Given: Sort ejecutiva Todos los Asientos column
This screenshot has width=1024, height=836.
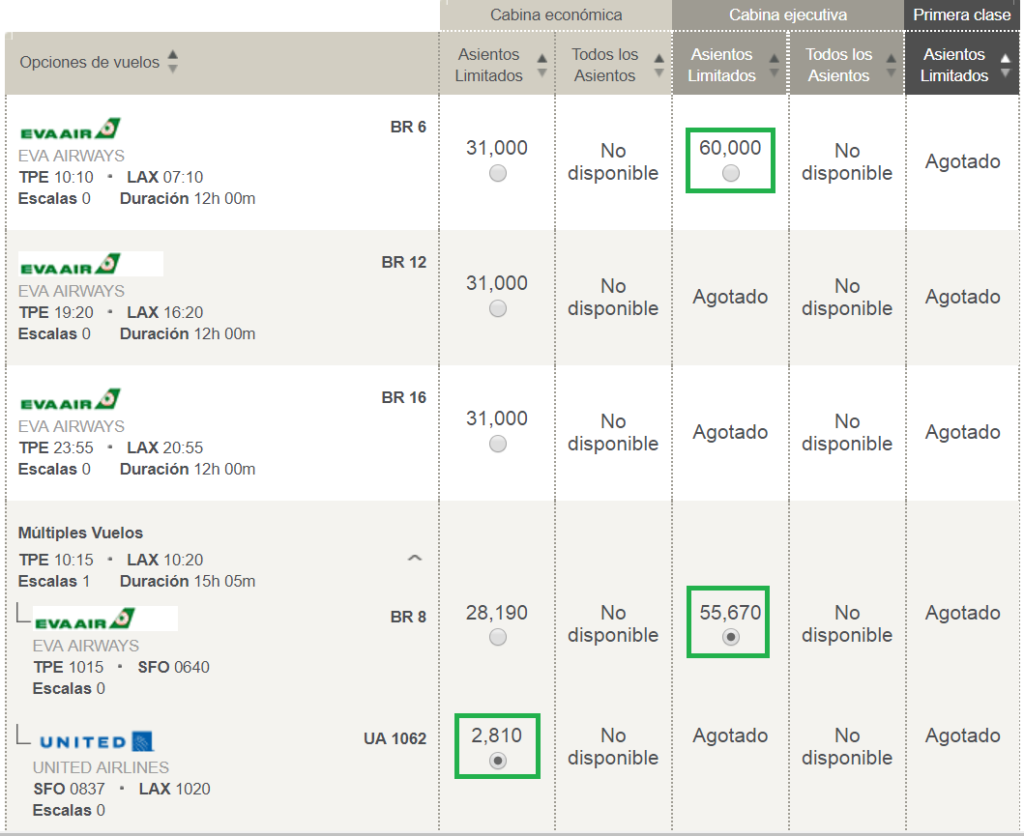Looking at the screenshot, I should click(891, 65).
